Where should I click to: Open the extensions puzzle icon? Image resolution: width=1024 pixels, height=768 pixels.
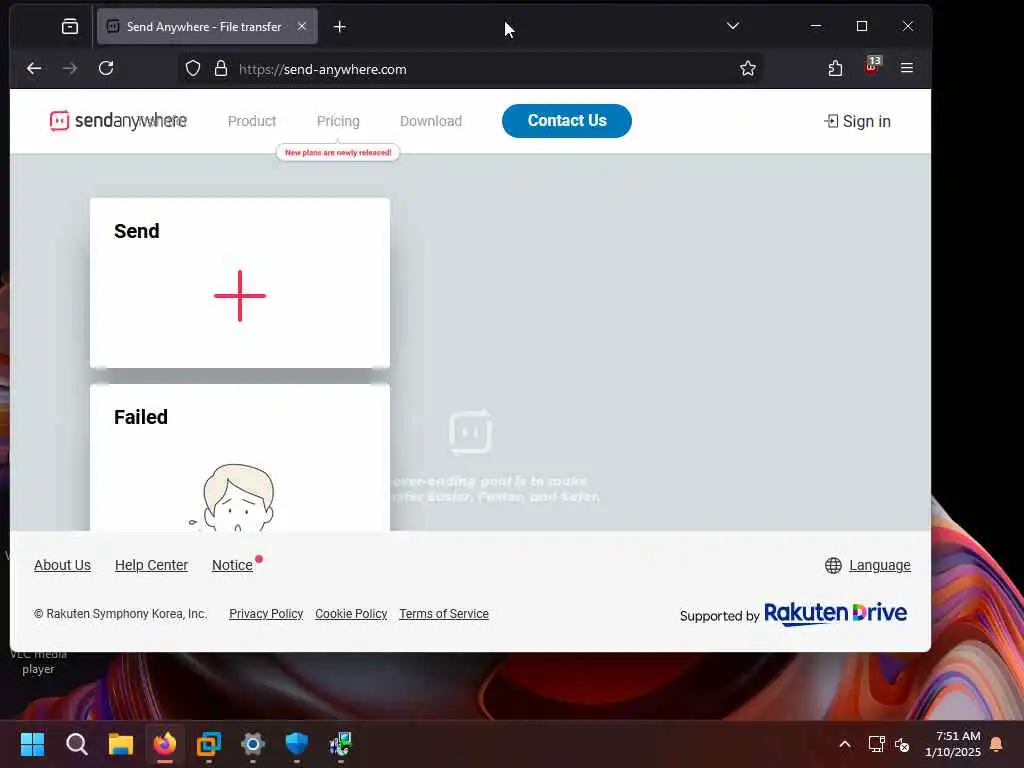click(835, 68)
